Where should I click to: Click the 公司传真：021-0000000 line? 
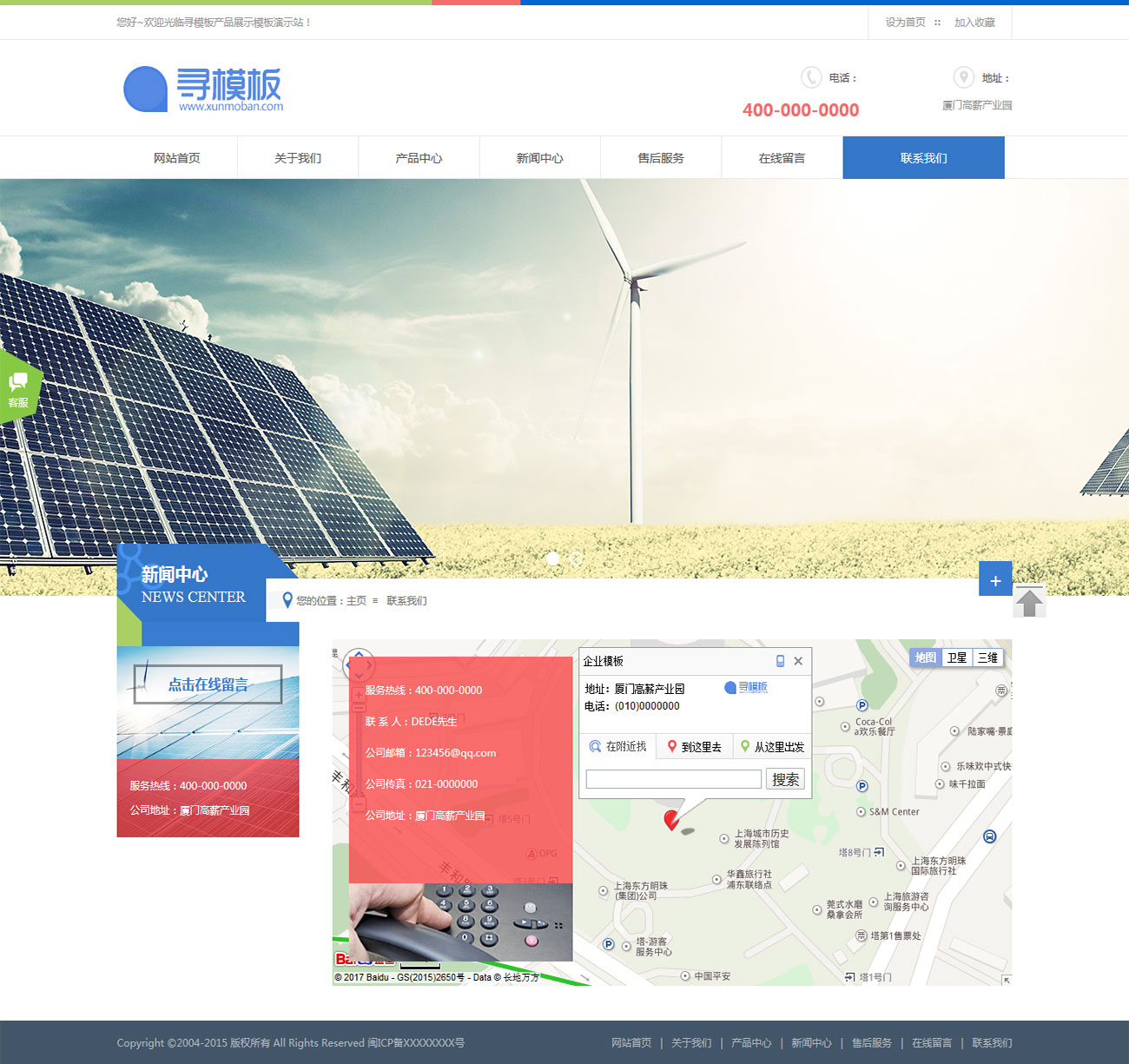(x=421, y=784)
